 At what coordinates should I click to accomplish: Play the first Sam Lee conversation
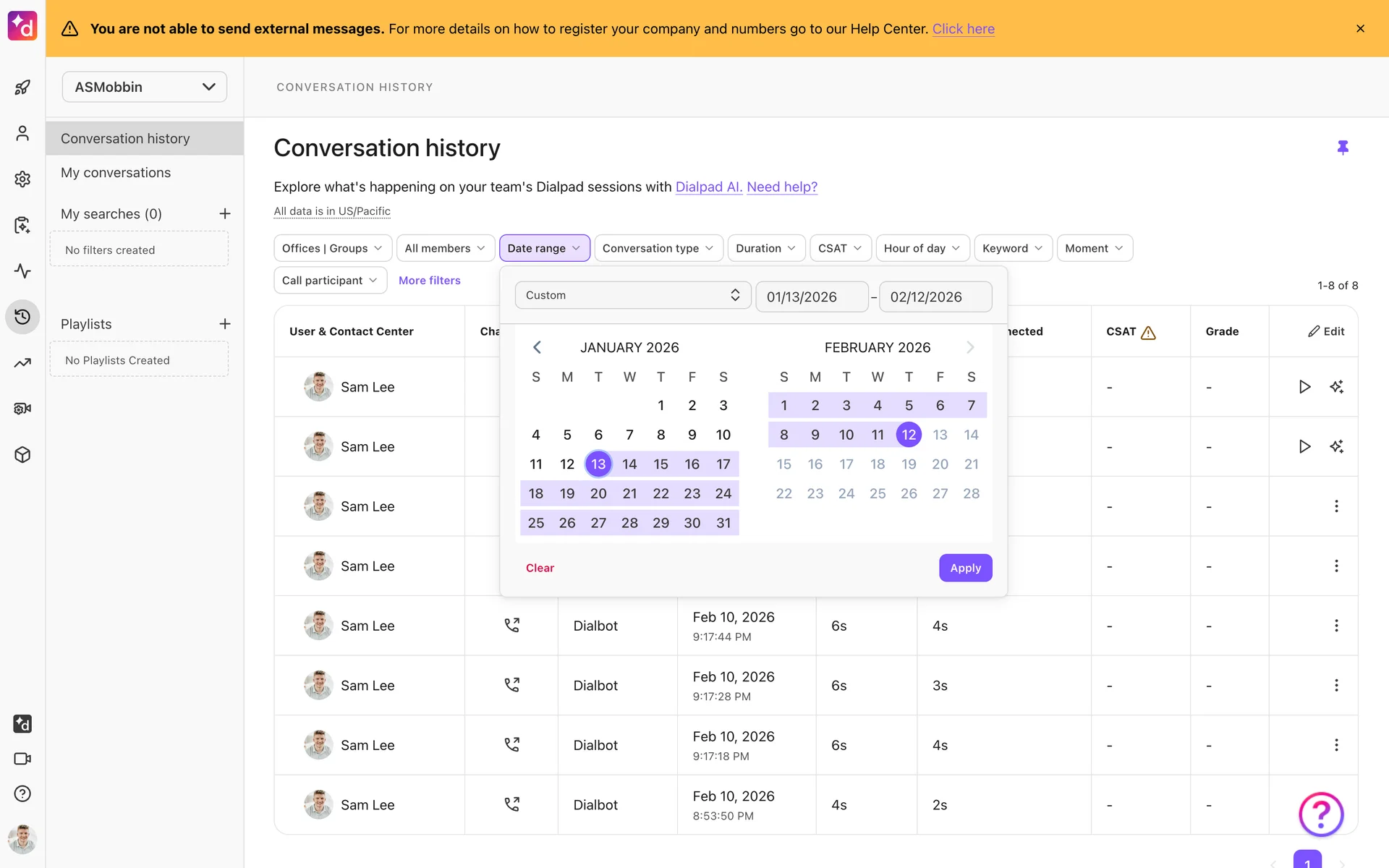(1304, 387)
